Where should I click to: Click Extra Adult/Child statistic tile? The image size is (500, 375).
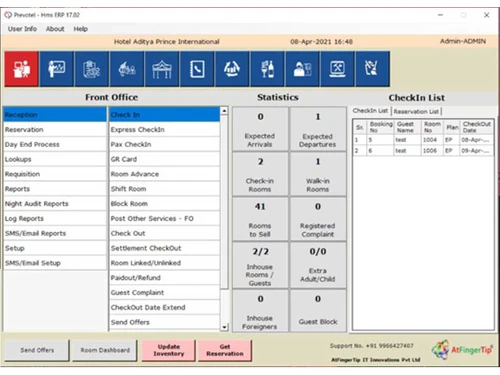coord(318,266)
